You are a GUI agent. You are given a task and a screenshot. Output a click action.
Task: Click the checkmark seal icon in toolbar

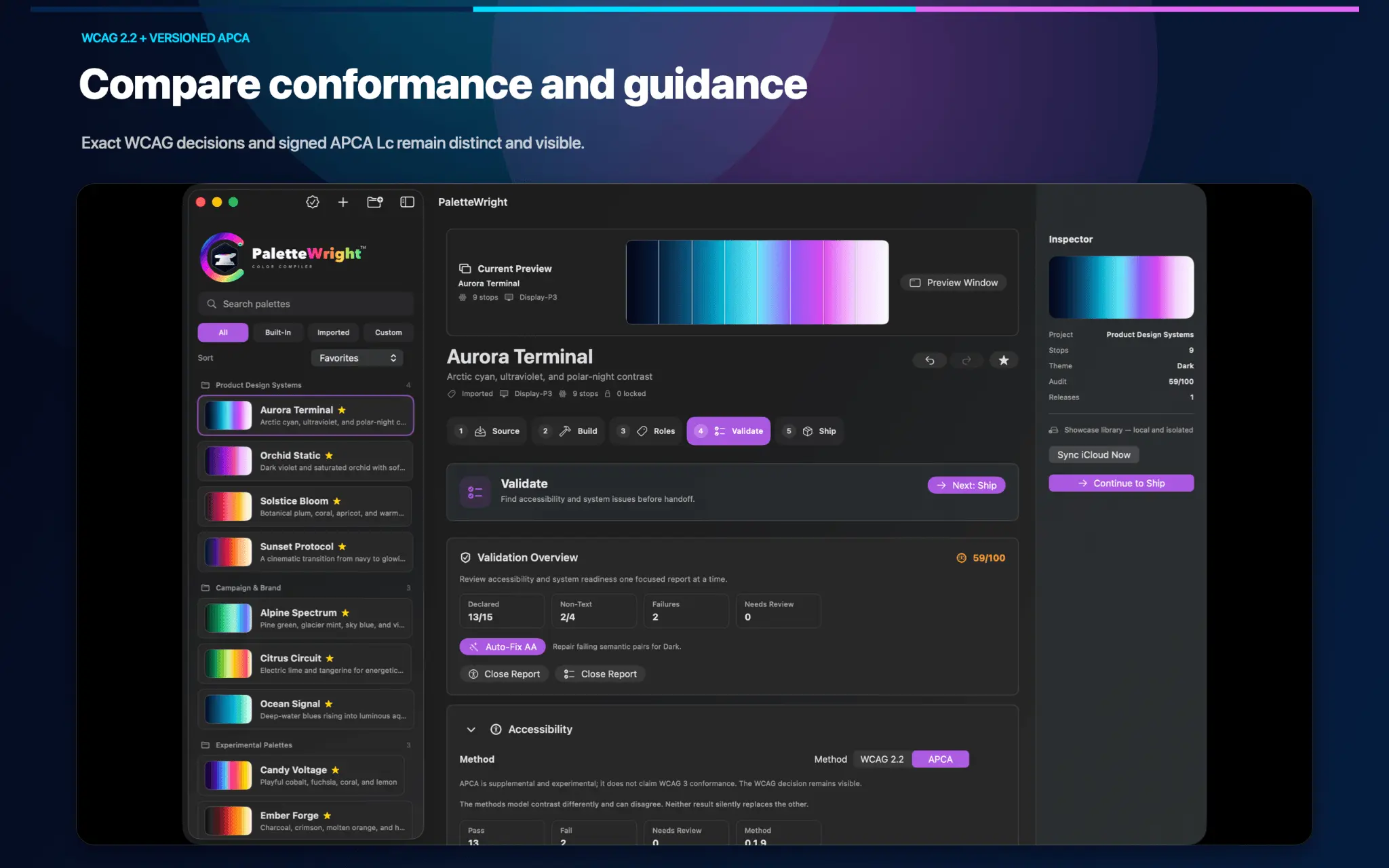click(313, 202)
